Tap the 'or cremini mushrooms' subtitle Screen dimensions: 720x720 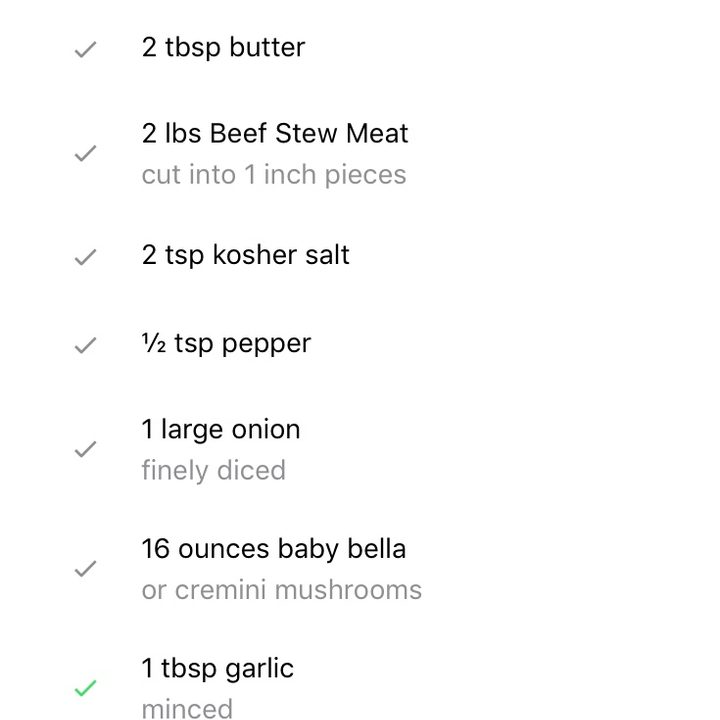pos(281,590)
